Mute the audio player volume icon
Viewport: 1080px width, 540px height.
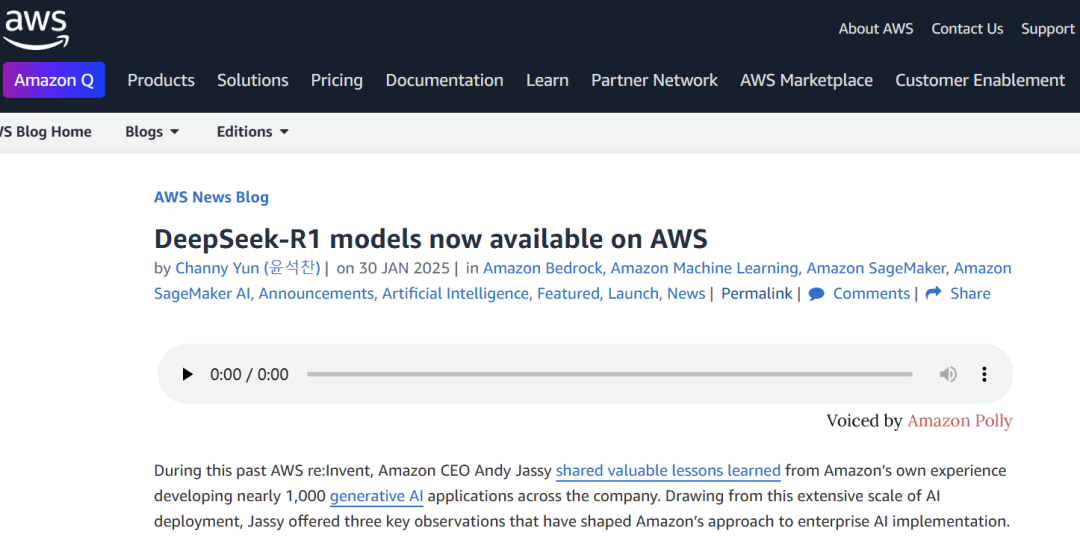pos(948,374)
